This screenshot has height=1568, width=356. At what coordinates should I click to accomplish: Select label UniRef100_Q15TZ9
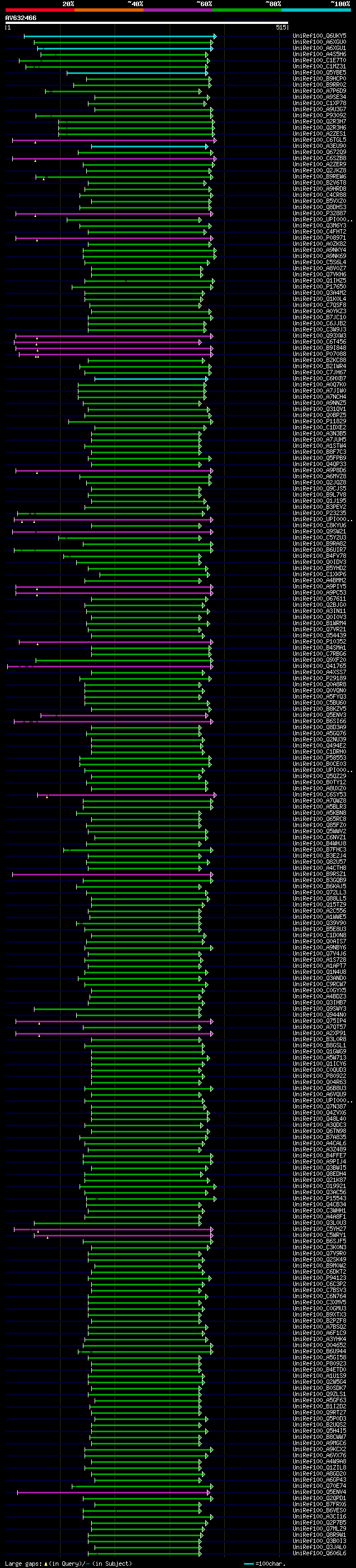click(319, 904)
